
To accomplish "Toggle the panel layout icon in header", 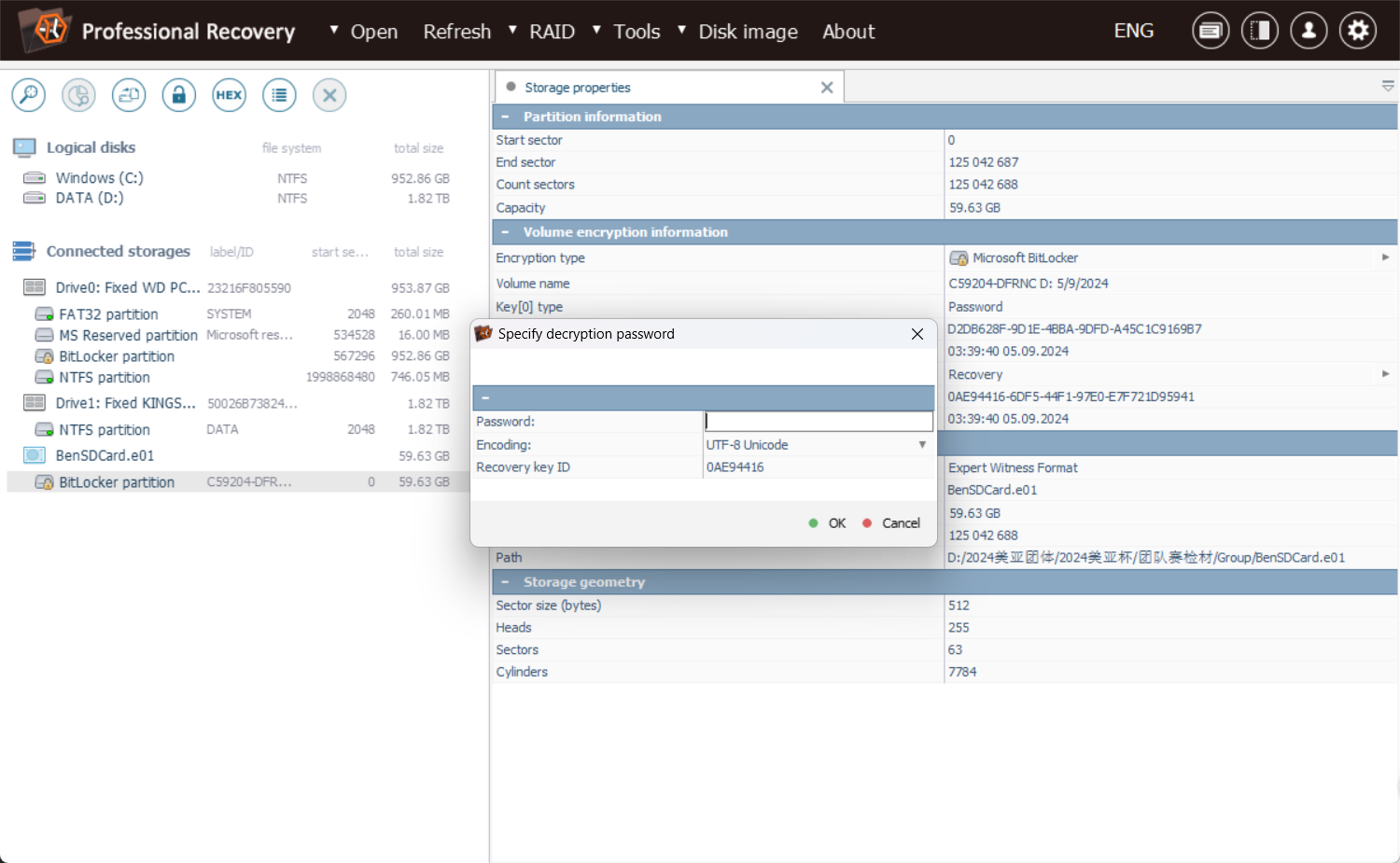I will pyautogui.click(x=1260, y=31).
